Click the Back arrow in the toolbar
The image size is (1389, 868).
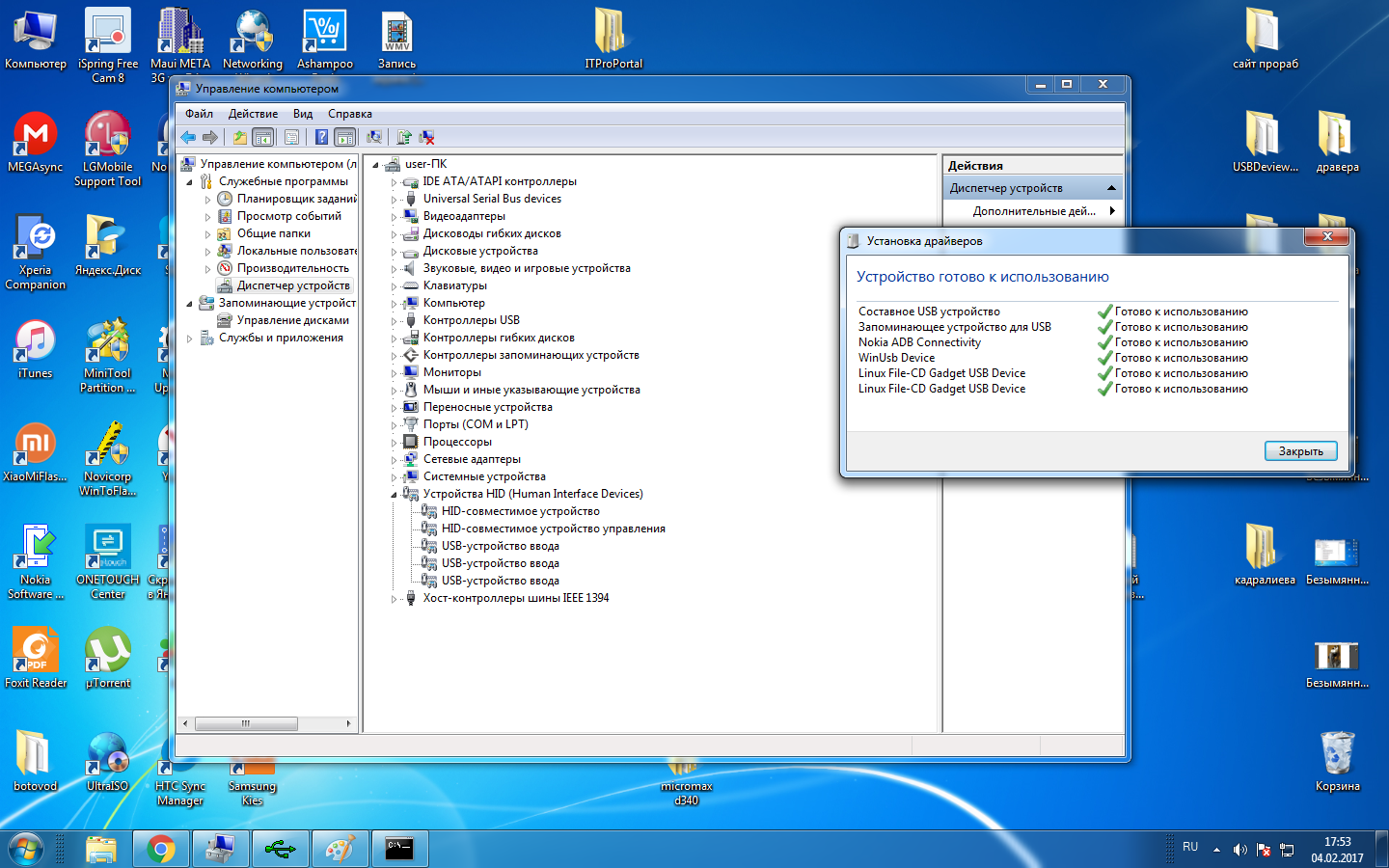click(188, 138)
